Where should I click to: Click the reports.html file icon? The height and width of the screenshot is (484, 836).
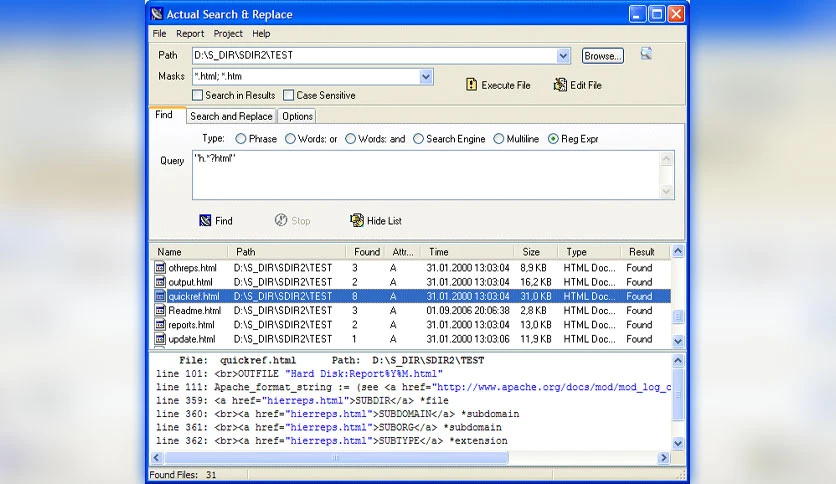[x=160, y=325]
